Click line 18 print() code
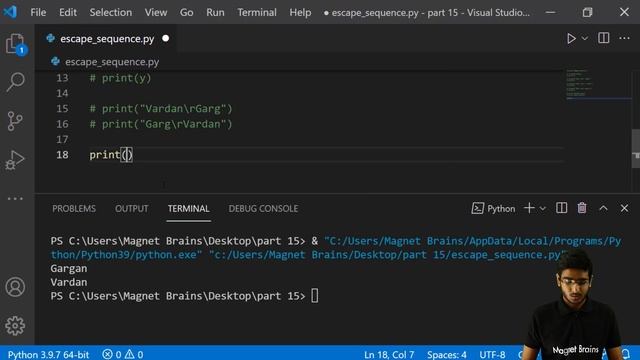Screen dimensions: 640x360 click(x=111, y=155)
